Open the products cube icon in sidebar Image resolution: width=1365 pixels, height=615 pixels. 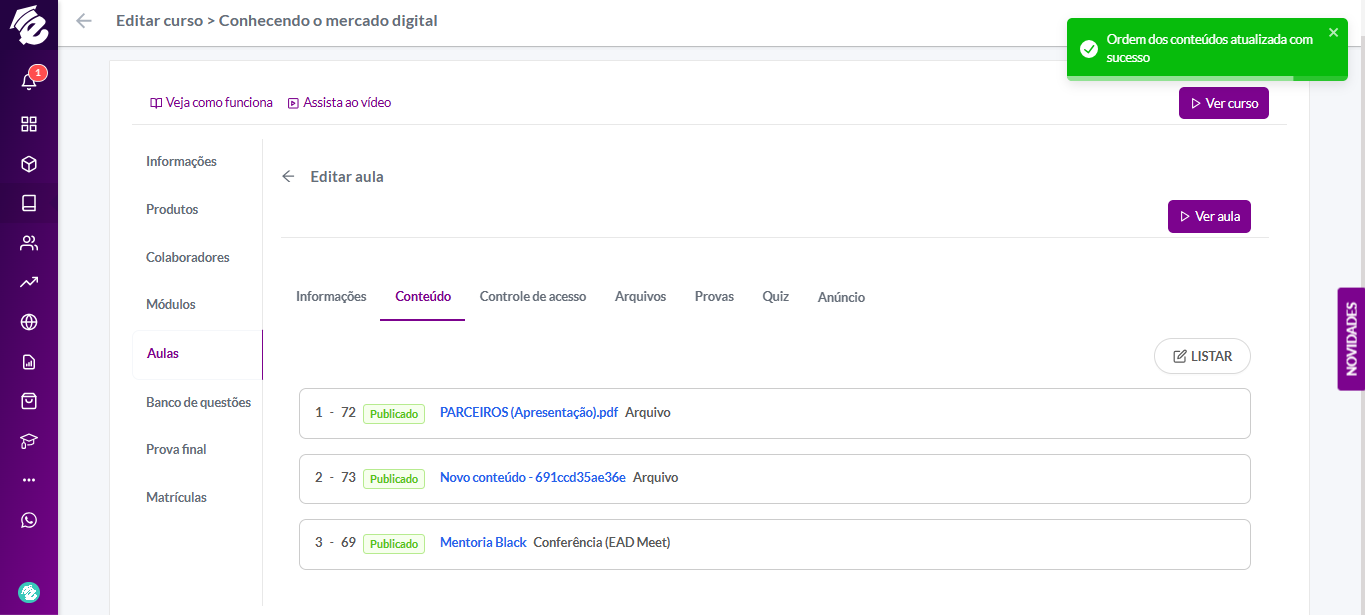pos(29,164)
